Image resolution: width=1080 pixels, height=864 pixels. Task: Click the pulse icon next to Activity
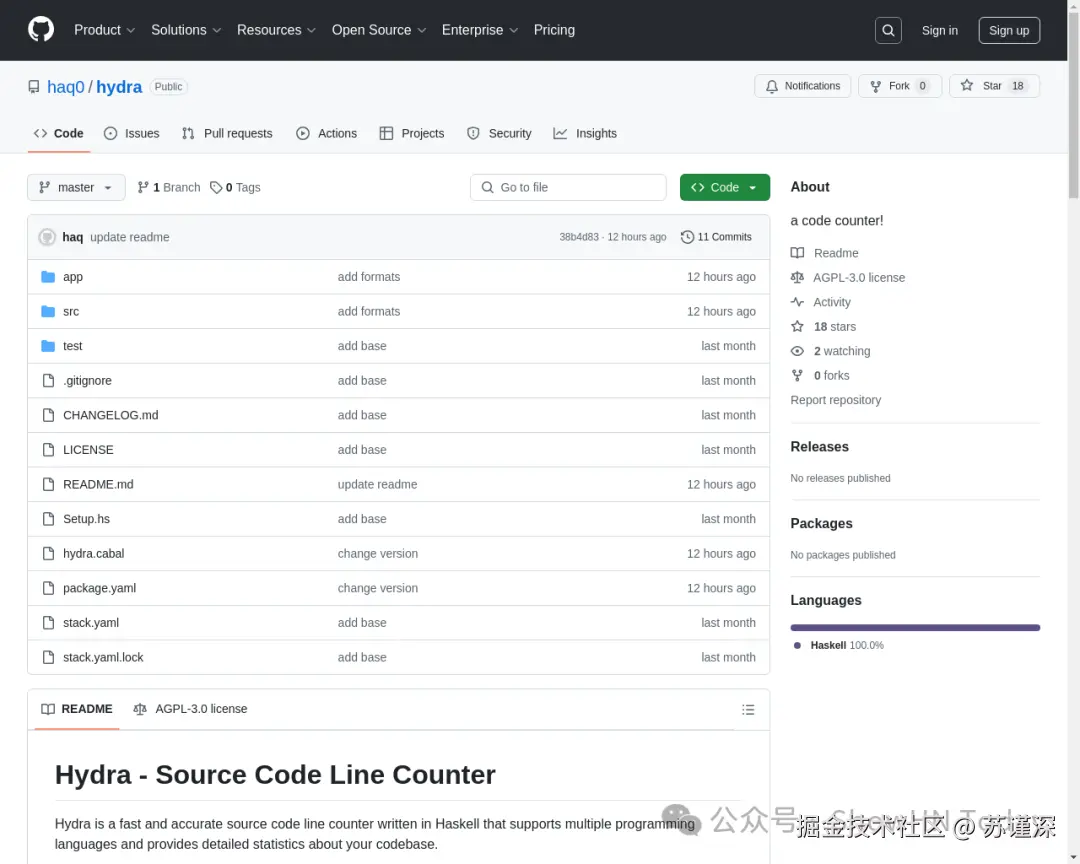coord(797,302)
